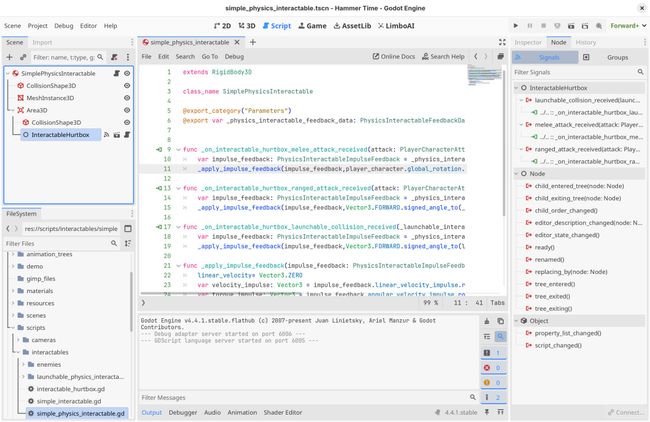Go to previous edited script location
650x422 pixels.
pyautogui.click(x=475, y=56)
